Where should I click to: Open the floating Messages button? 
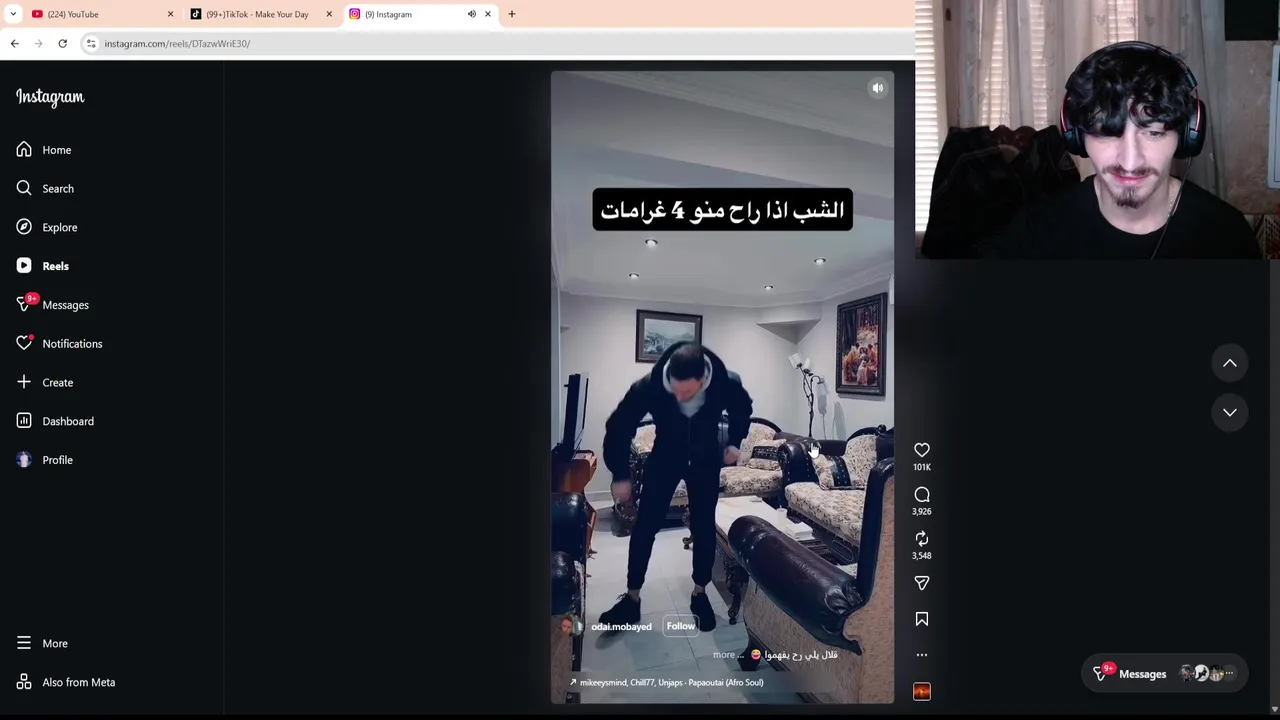click(1164, 674)
